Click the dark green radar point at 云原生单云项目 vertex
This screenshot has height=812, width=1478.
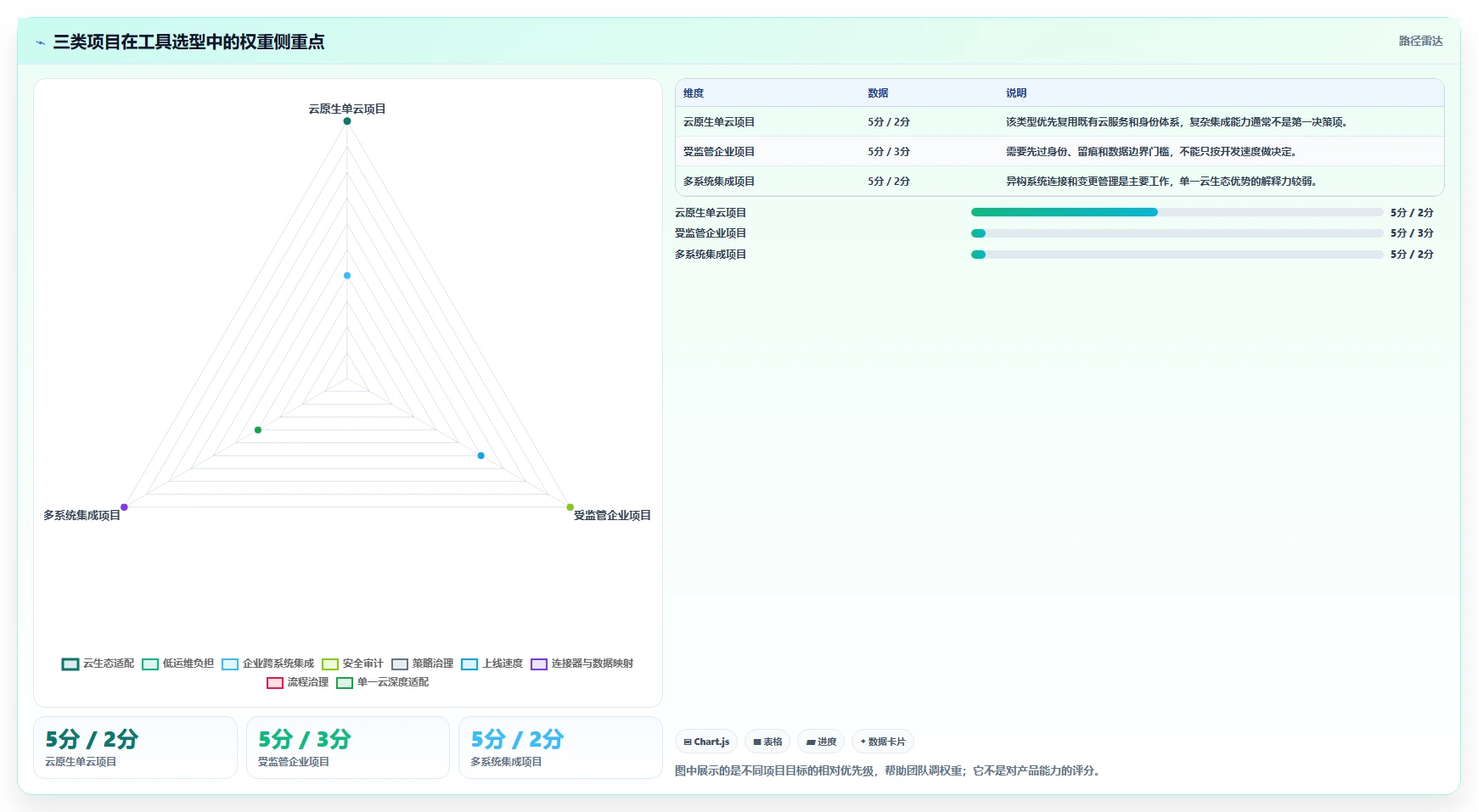click(x=347, y=121)
